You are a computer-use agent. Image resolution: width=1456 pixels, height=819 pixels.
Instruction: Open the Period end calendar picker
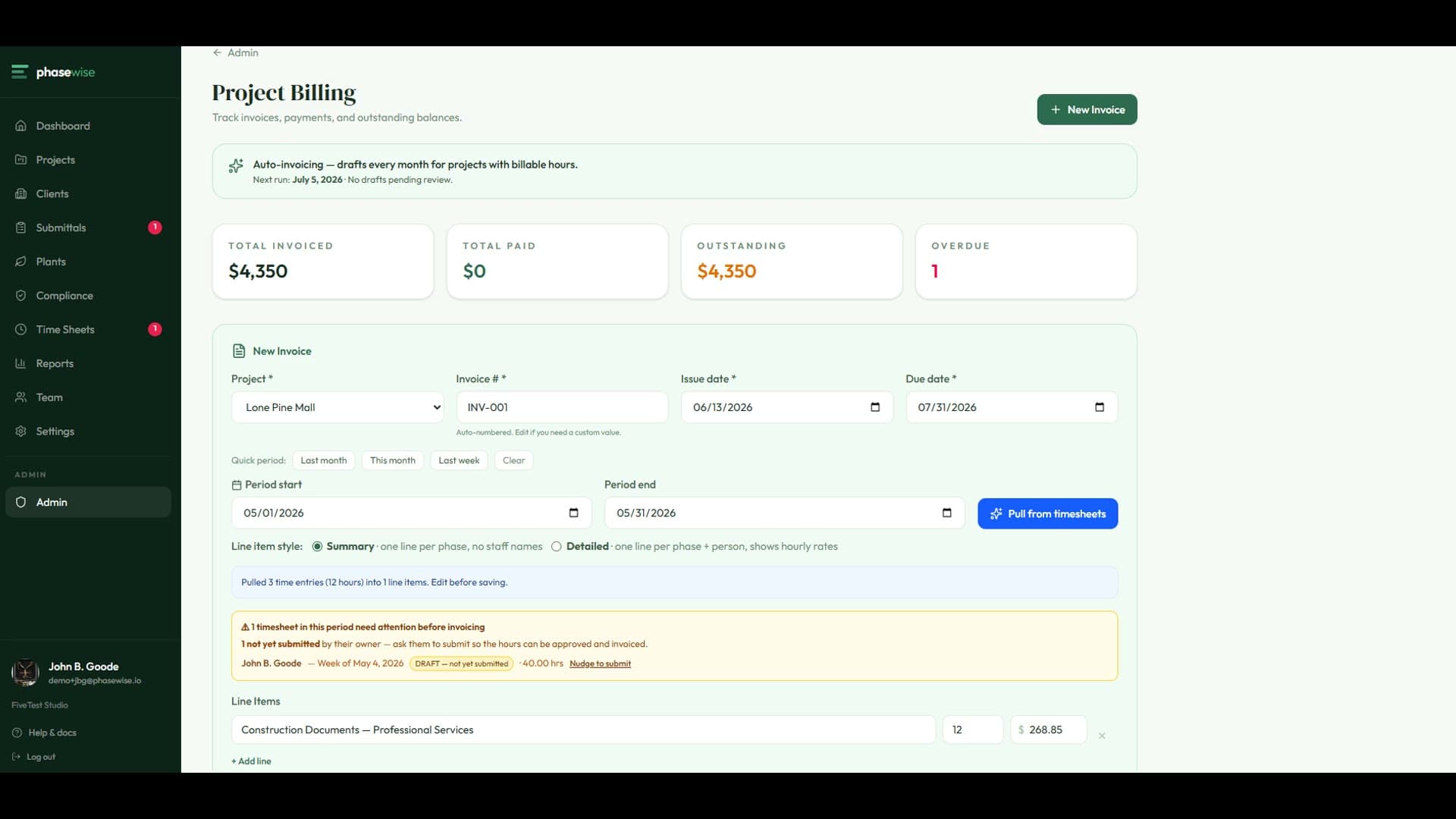946,513
